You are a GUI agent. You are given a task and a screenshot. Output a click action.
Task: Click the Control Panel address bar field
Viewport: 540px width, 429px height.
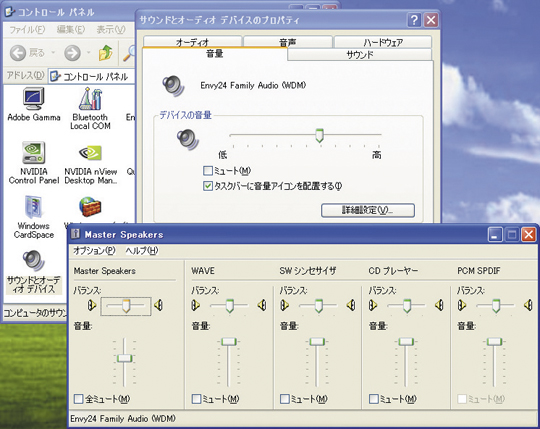(92, 76)
